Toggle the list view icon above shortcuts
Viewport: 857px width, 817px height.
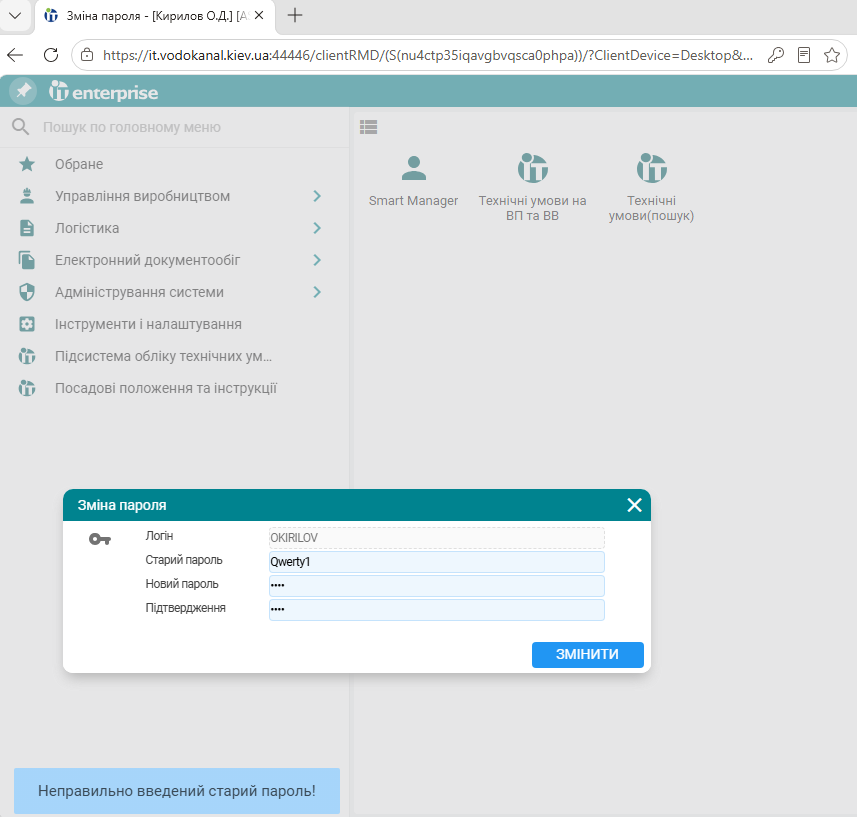pos(368,127)
